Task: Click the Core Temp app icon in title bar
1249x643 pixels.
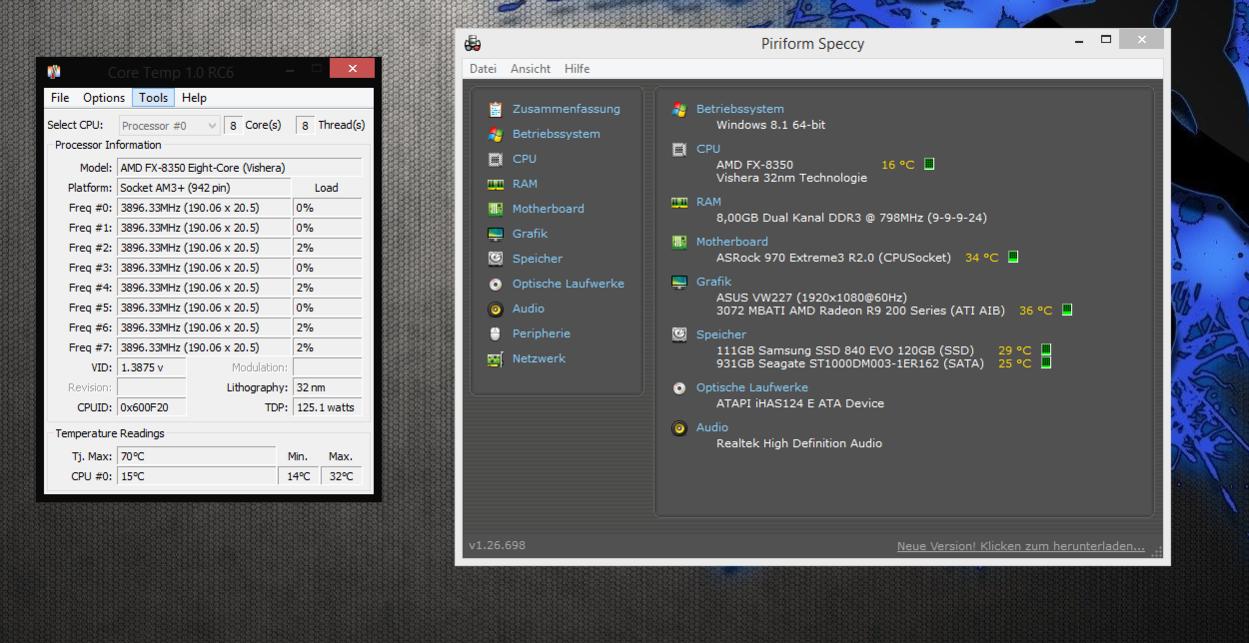Action: pyautogui.click(x=54, y=72)
